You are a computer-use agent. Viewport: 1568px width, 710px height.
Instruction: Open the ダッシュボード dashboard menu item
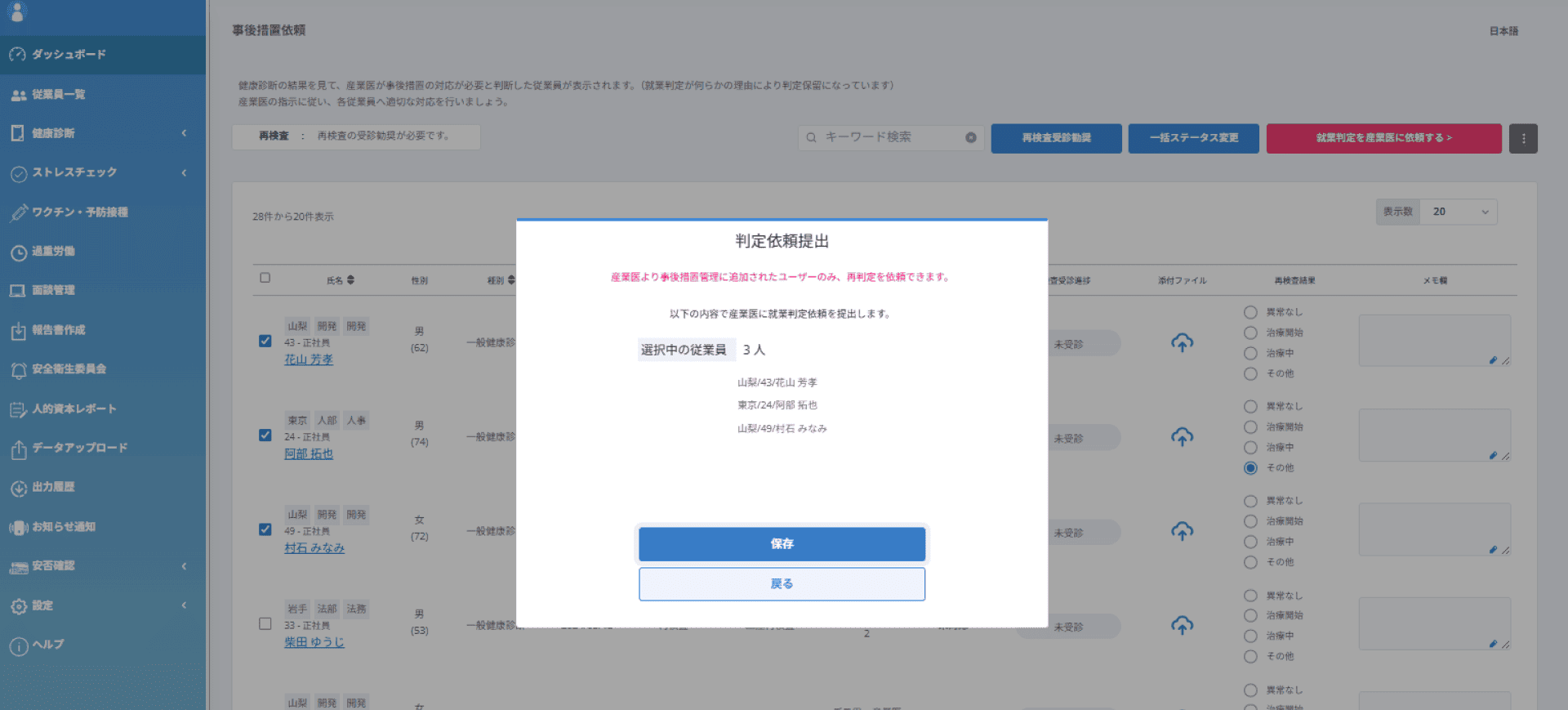pos(103,55)
